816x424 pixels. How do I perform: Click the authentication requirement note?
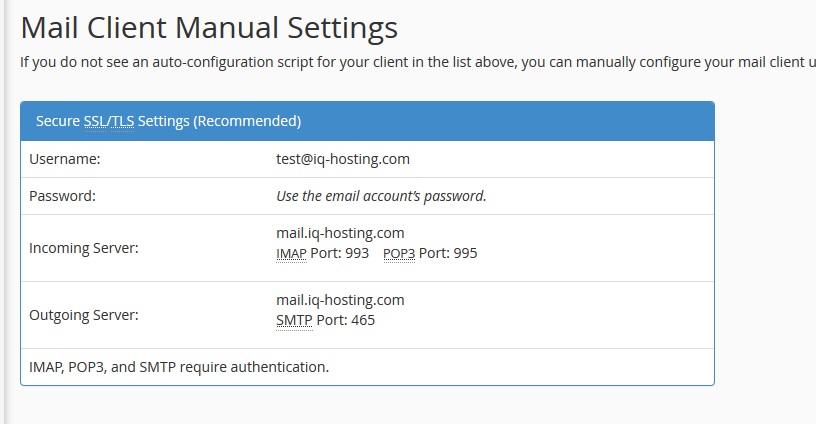tap(179, 367)
